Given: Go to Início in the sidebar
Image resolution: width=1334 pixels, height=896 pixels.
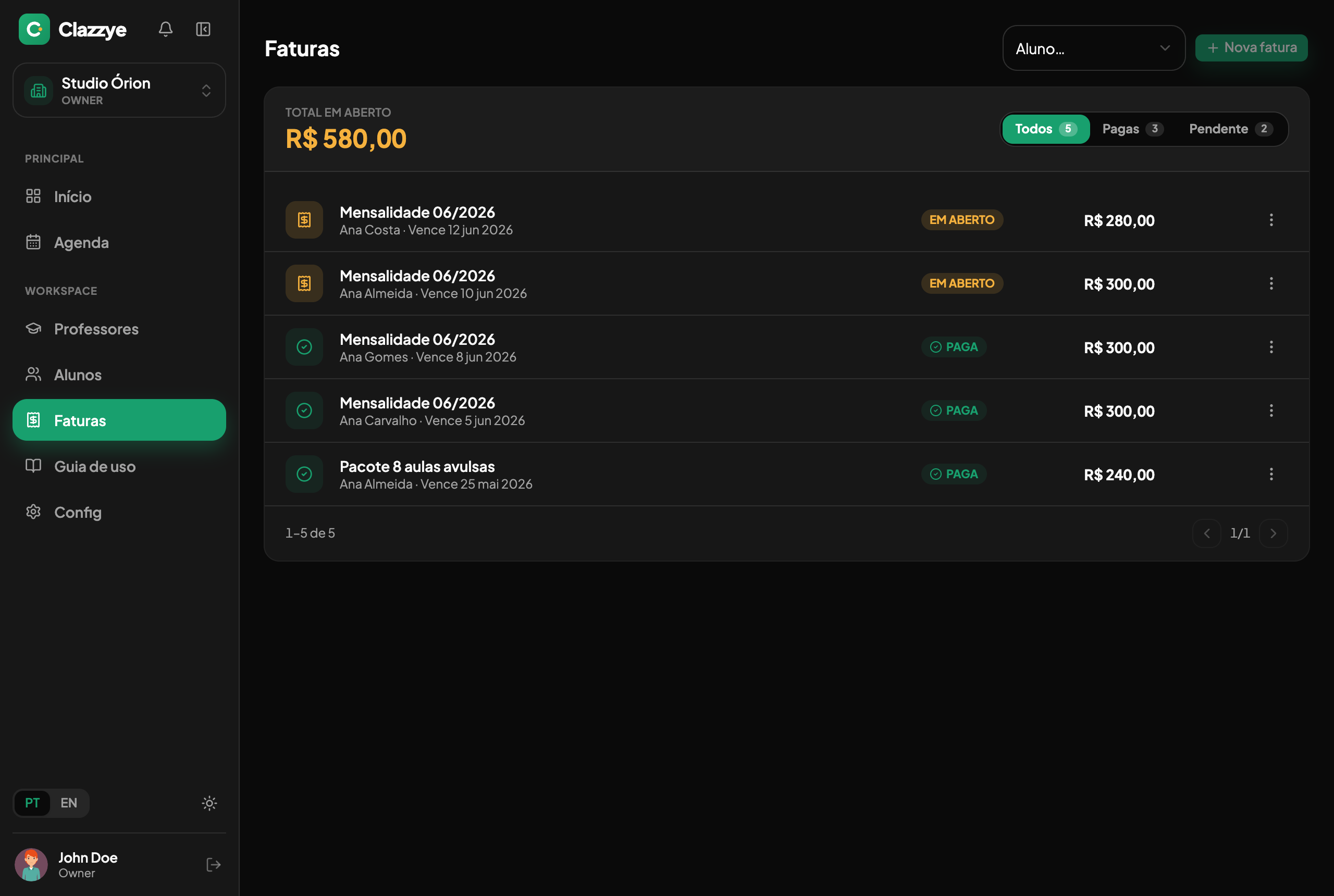Looking at the screenshot, I should (119, 196).
